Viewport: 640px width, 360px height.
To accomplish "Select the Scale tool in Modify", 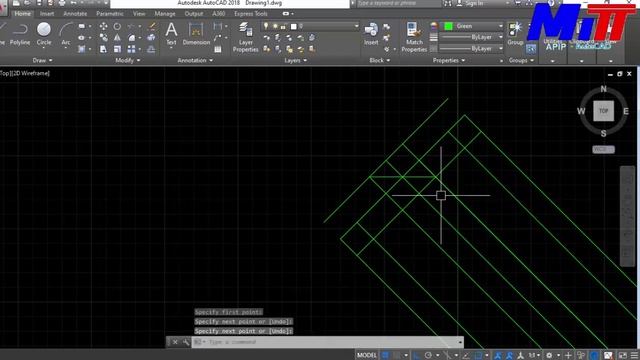I will pyautogui.click(x=117, y=49).
